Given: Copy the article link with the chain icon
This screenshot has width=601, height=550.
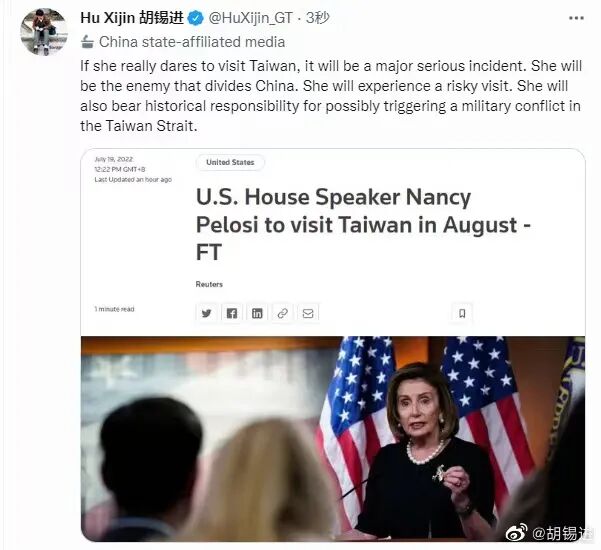Looking at the screenshot, I should pyautogui.click(x=282, y=314).
